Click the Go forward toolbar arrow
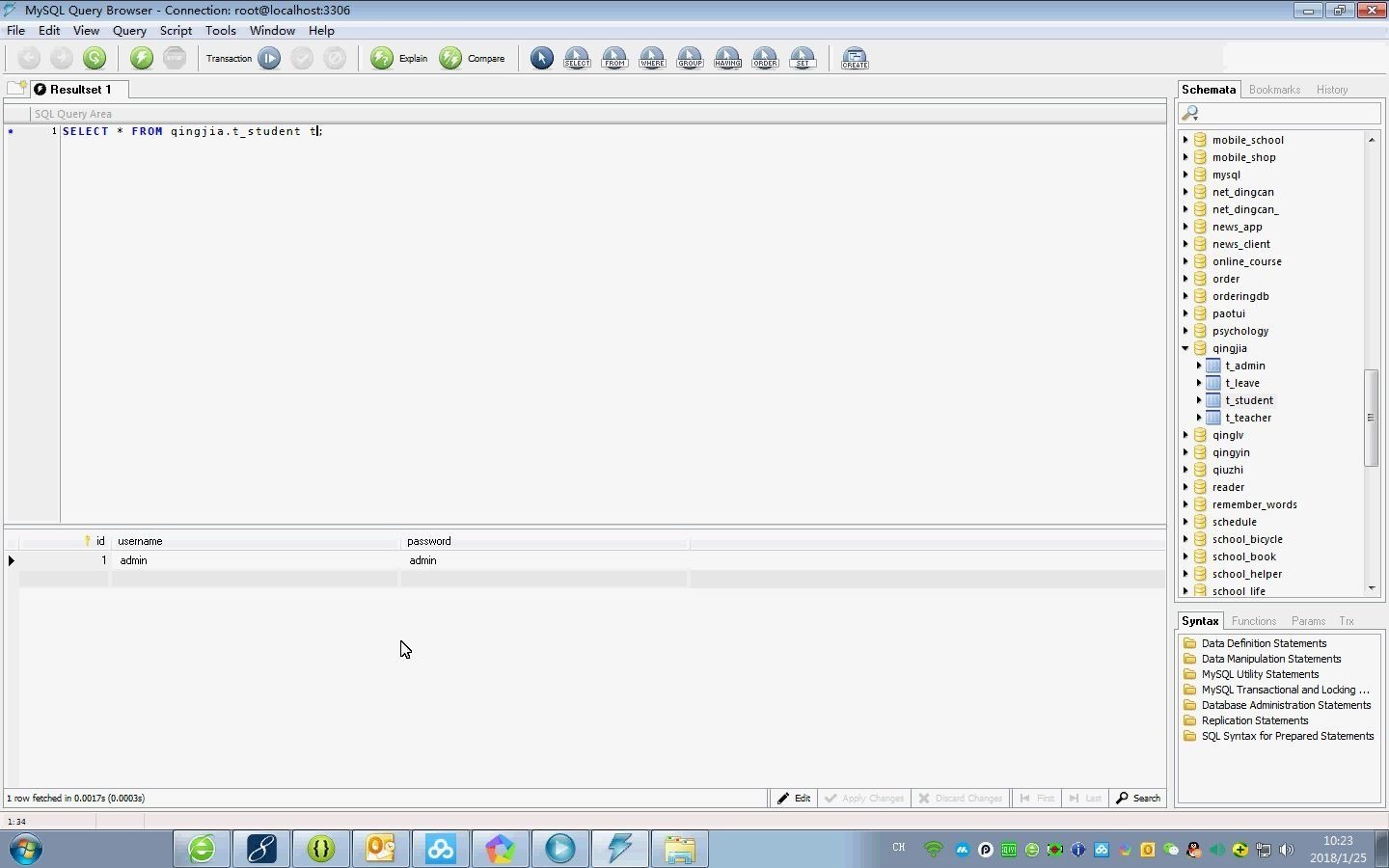This screenshot has width=1389, height=868. (62, 59)
